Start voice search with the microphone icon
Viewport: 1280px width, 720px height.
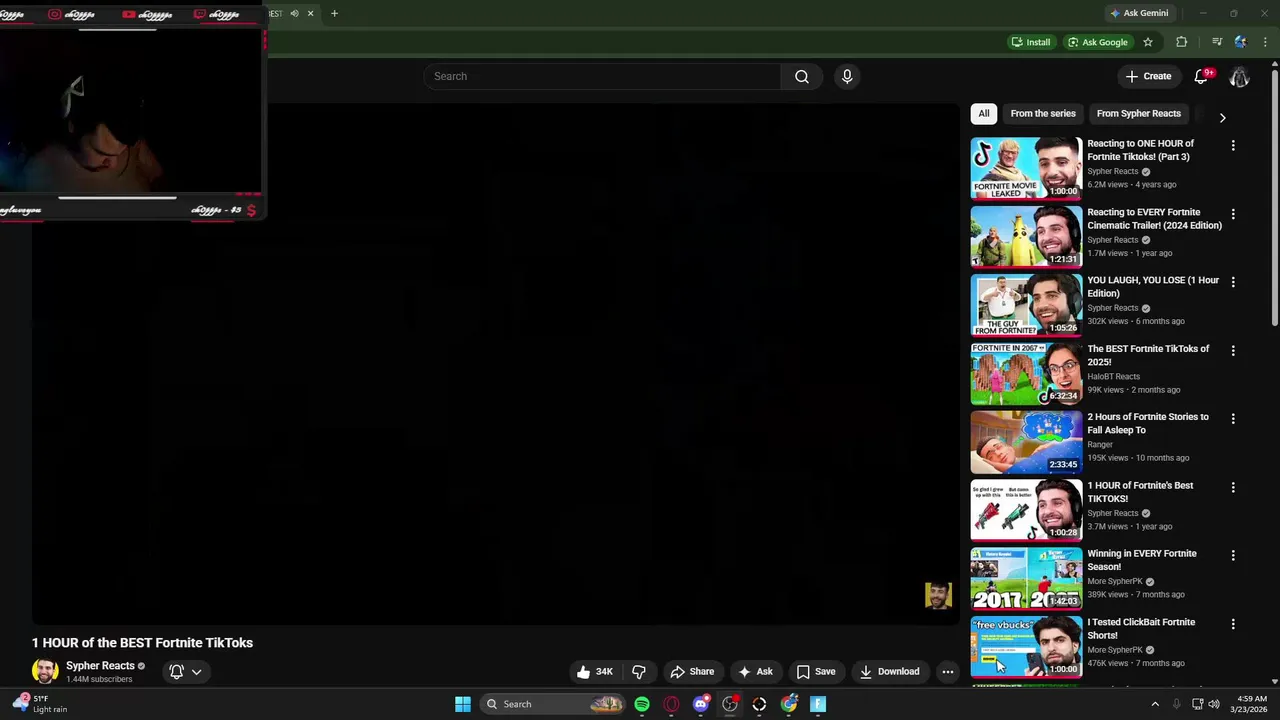tap(847, 76)
